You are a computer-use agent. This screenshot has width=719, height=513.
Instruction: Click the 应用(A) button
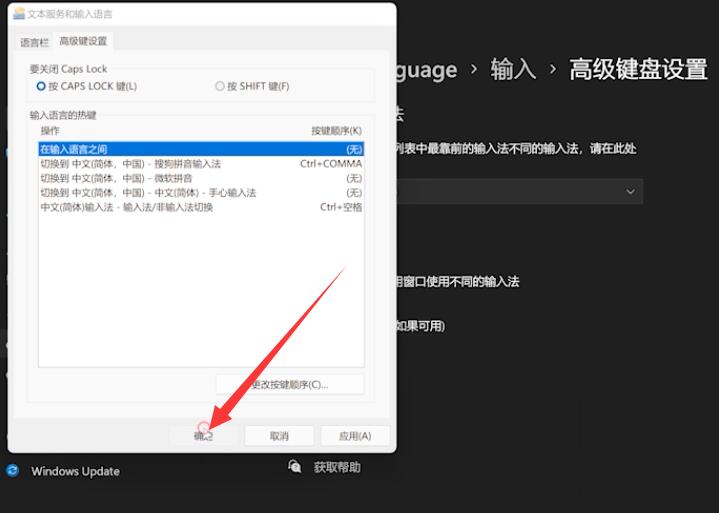tap(355, 436)
